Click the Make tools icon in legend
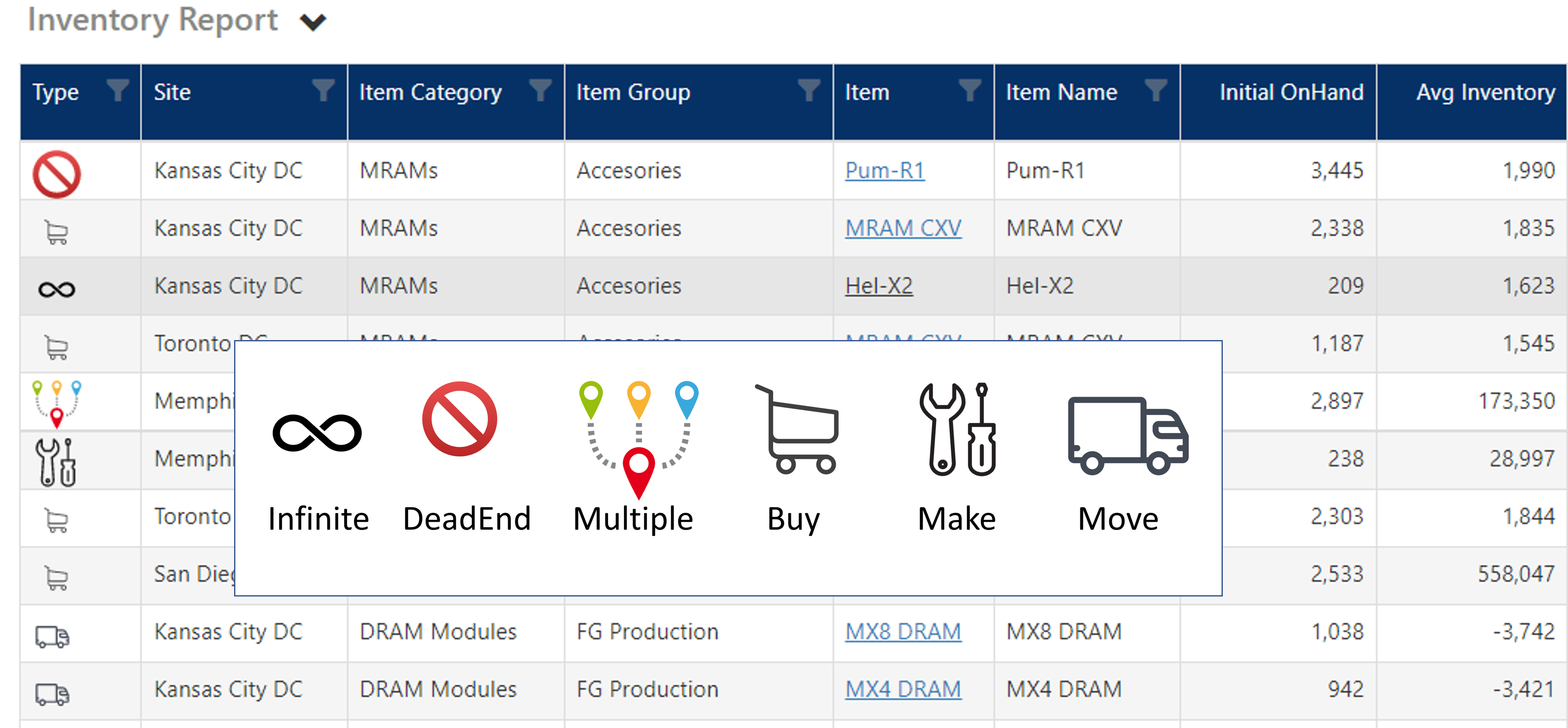This screenshot has width=1568, height=728. pyautogui.click(x=957, y=429)
